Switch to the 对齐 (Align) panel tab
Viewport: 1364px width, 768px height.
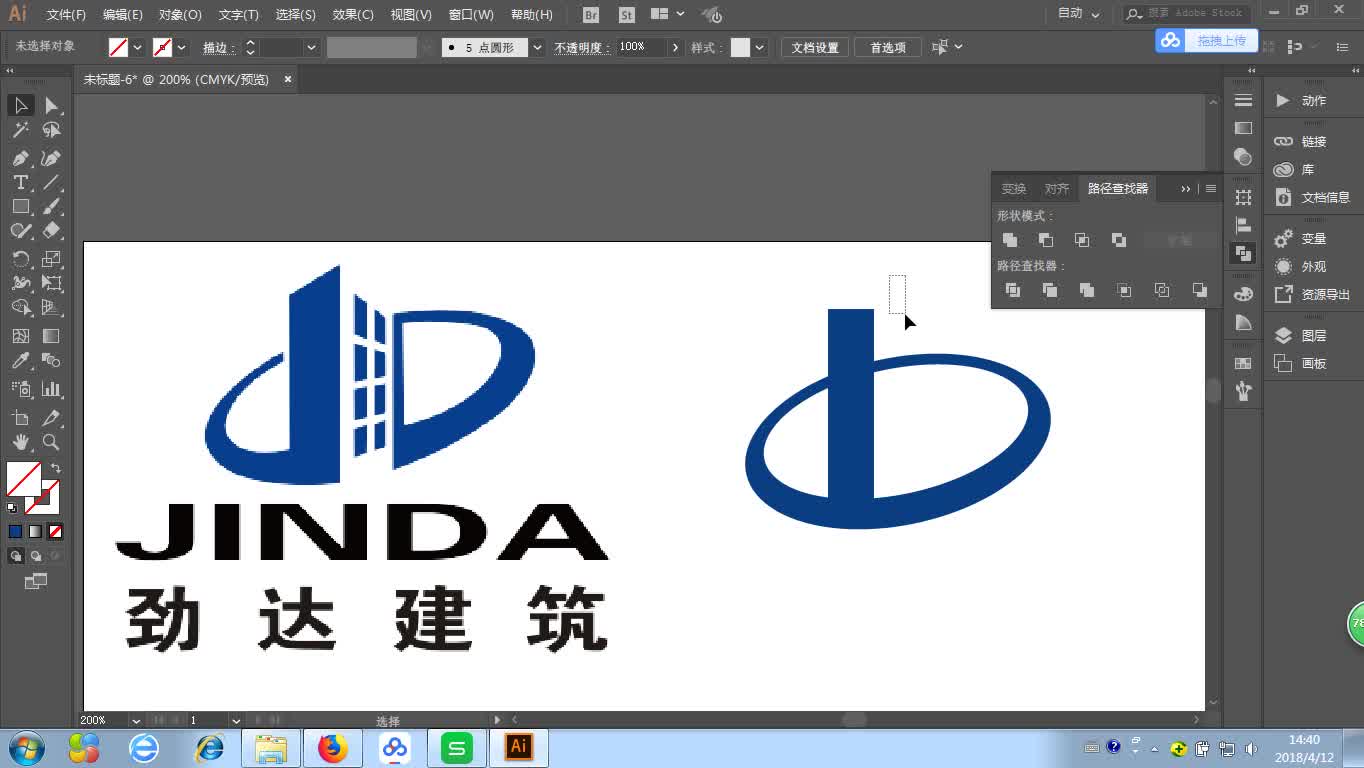1056,188
